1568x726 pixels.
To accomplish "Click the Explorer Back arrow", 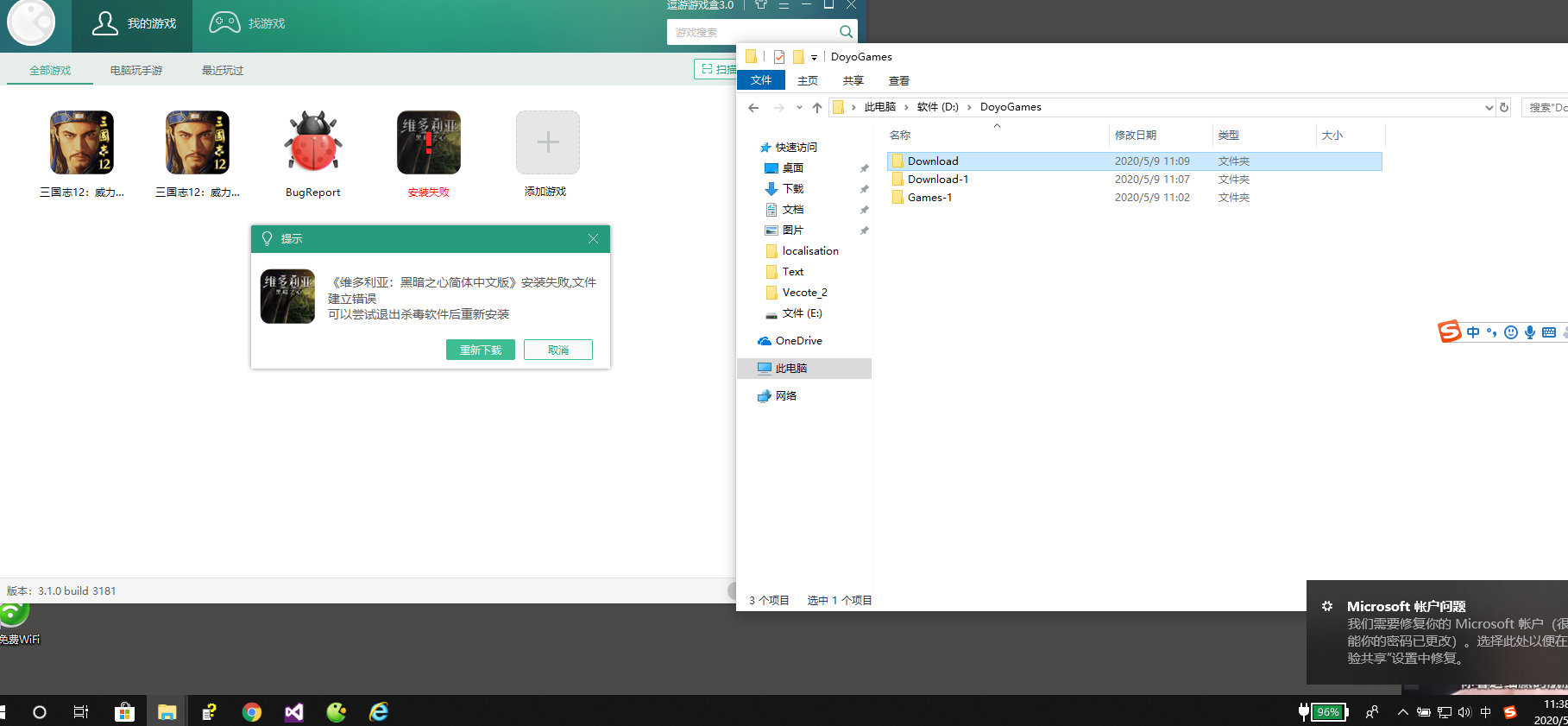I will pos(753,108).
